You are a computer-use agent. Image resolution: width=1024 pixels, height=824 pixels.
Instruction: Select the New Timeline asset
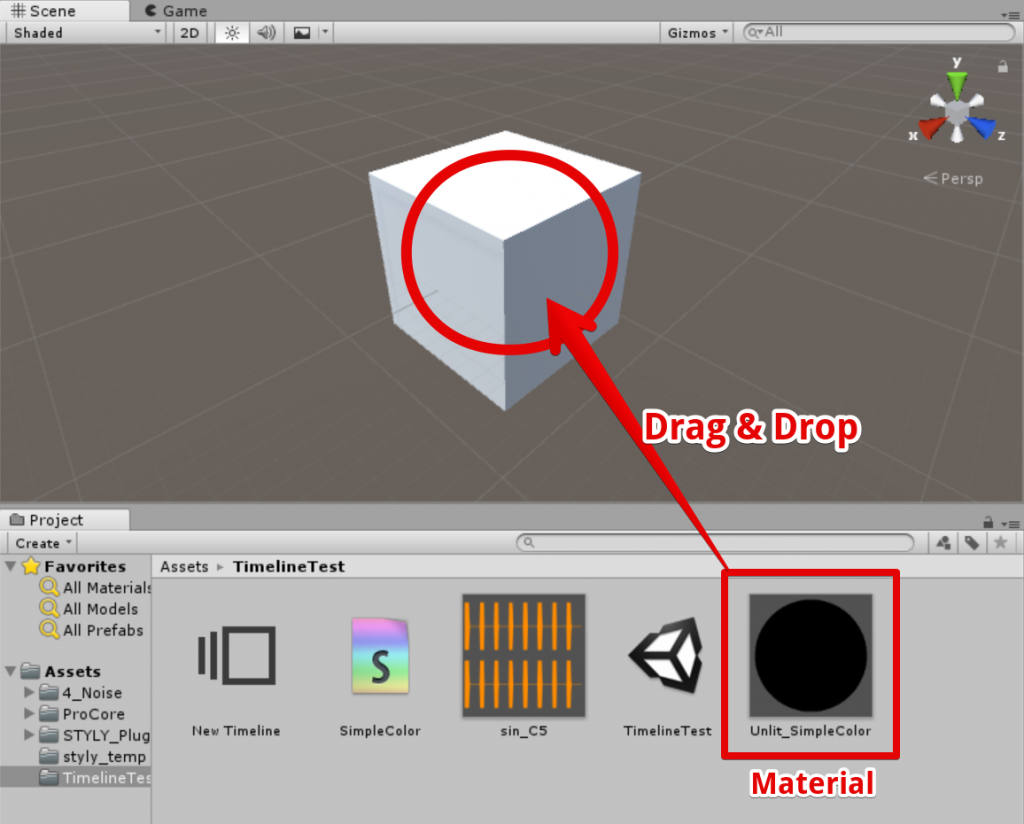tap(236, 668)
